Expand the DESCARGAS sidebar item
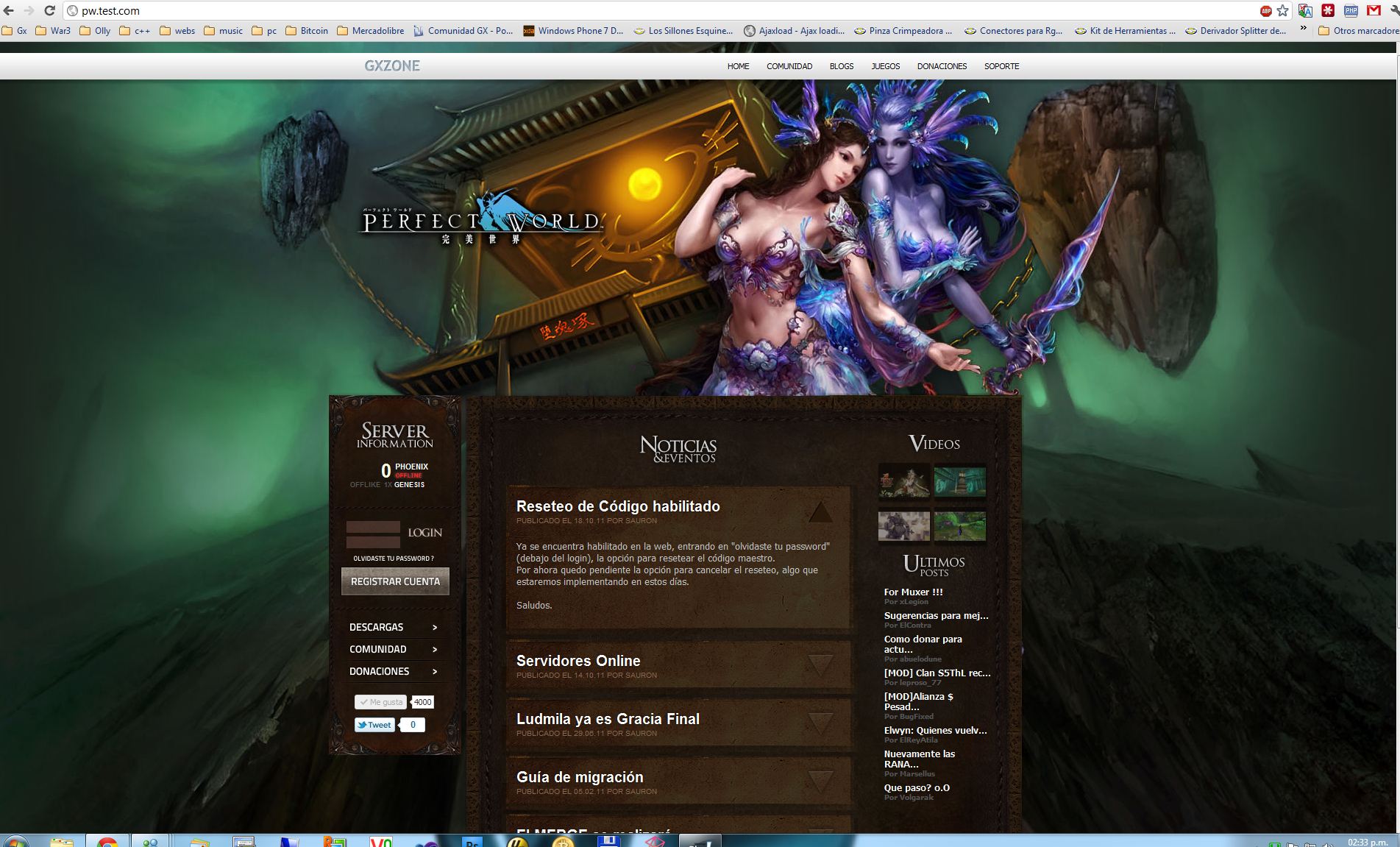Viewport: 1400px width, 847px height. pyautogui.click(x=394, y=627)
